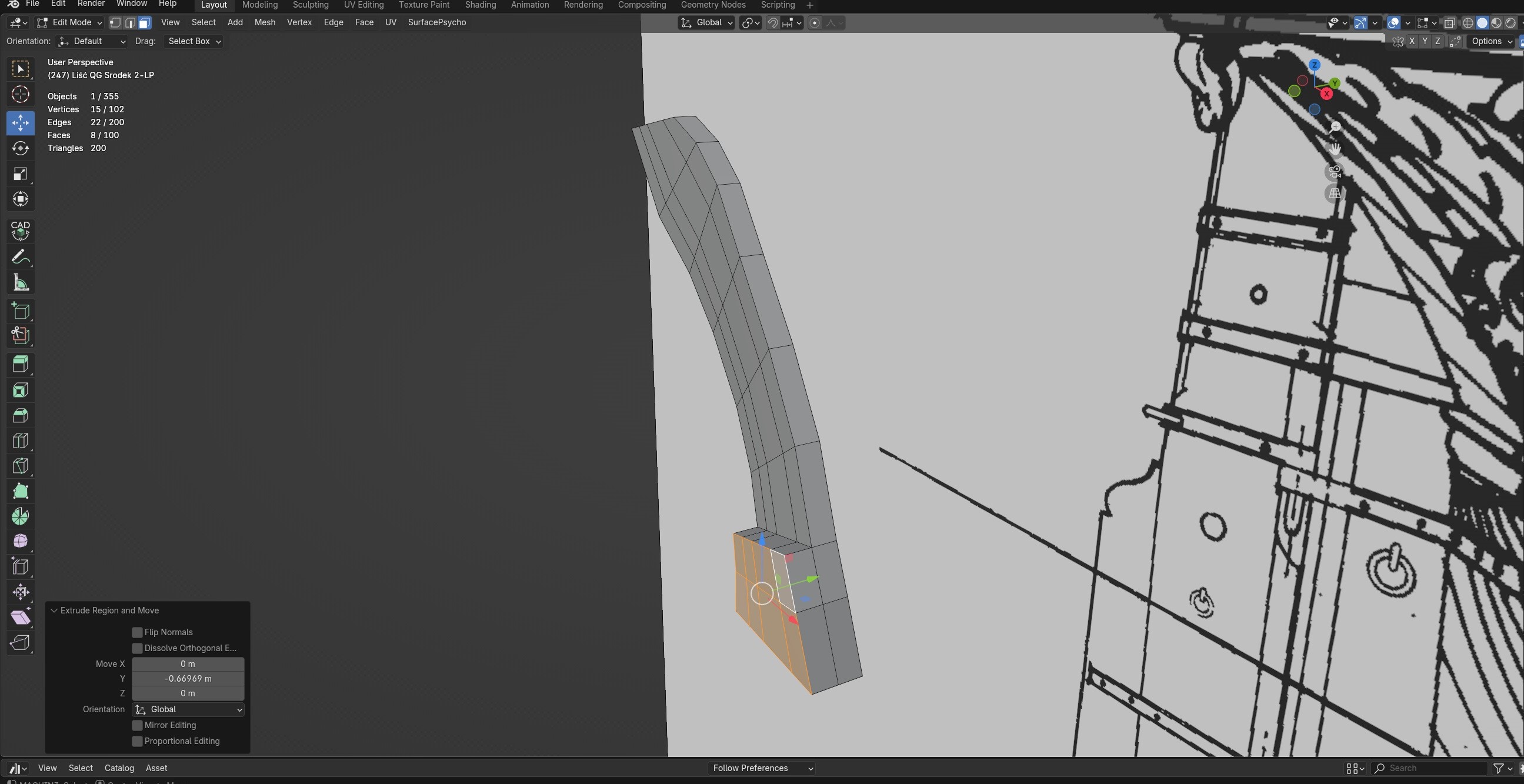The width and height of the screenshot is (1524, 784).
Task: Select the Measure ruler tool
Action: click(20, 282)
